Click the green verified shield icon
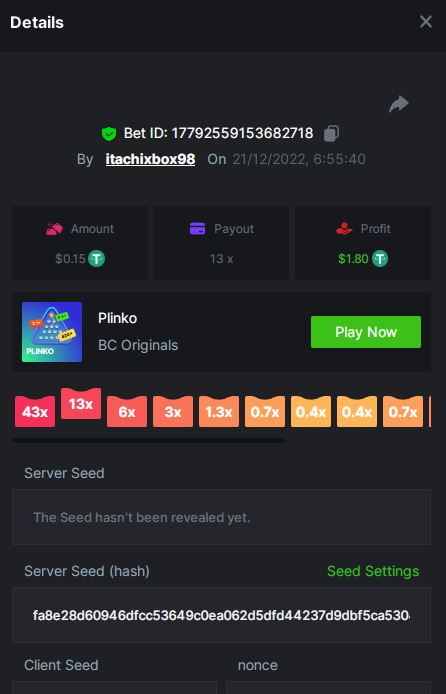 (x=109, y=133)
